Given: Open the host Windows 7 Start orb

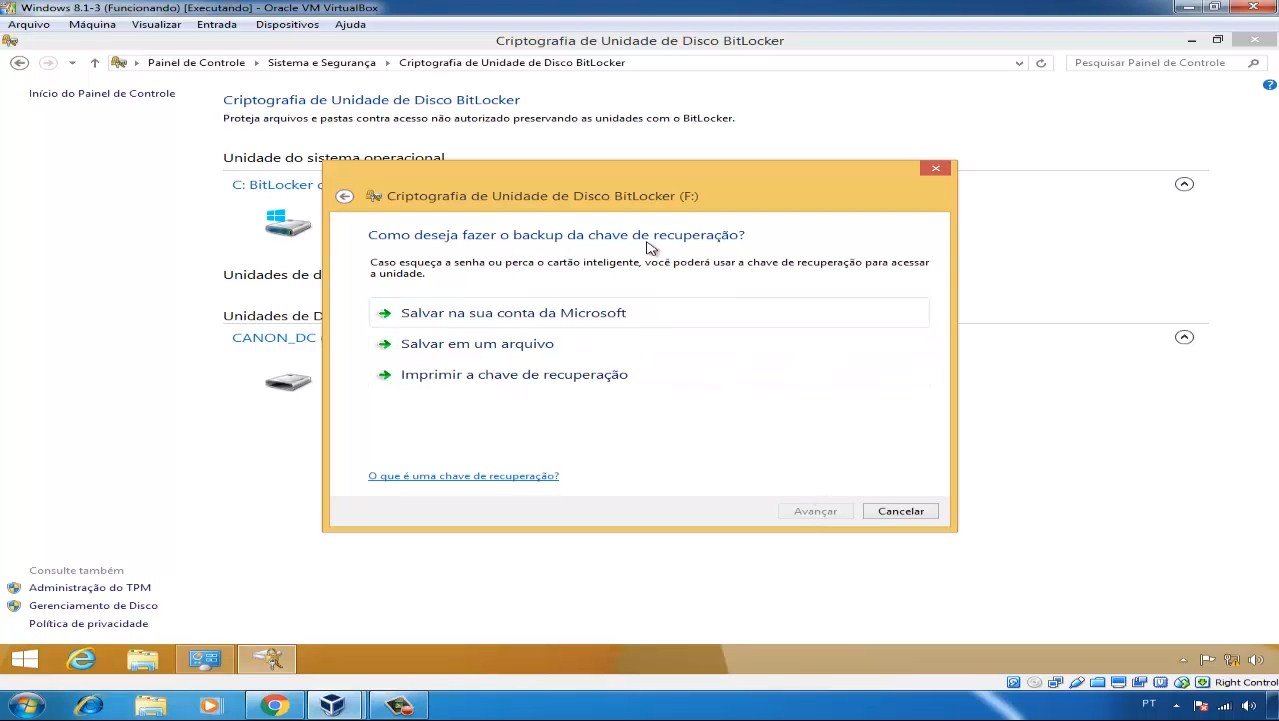Looking at the screenshot, I should coord(26,706).
